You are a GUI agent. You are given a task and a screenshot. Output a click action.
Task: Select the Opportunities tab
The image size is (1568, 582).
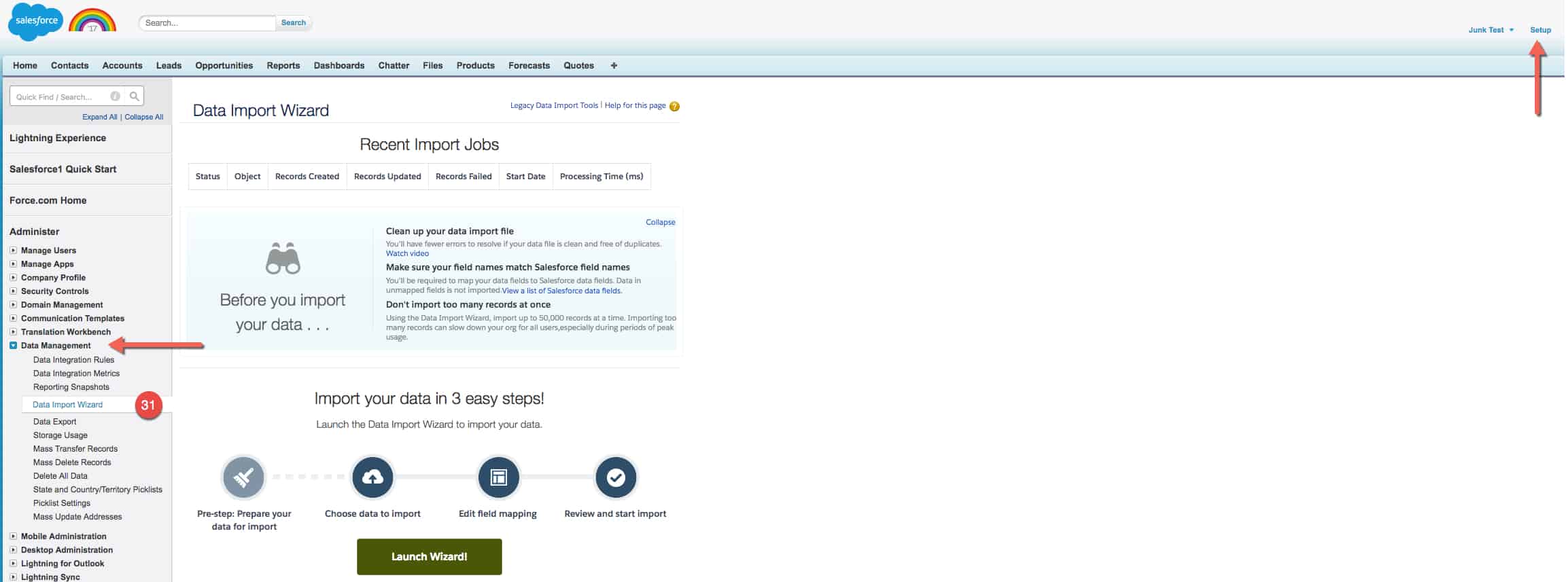click(x=224, y=66)
